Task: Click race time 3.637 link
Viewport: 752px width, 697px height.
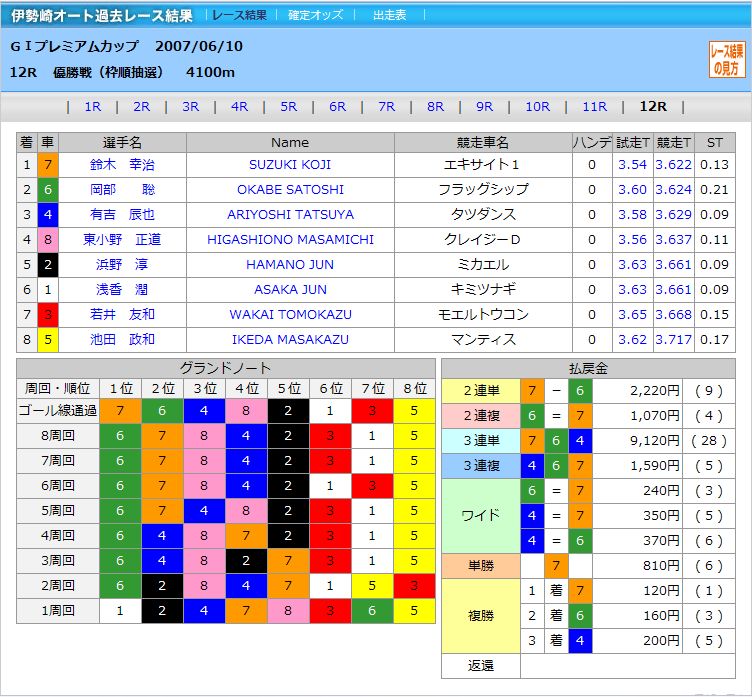Action: (673, 240)
